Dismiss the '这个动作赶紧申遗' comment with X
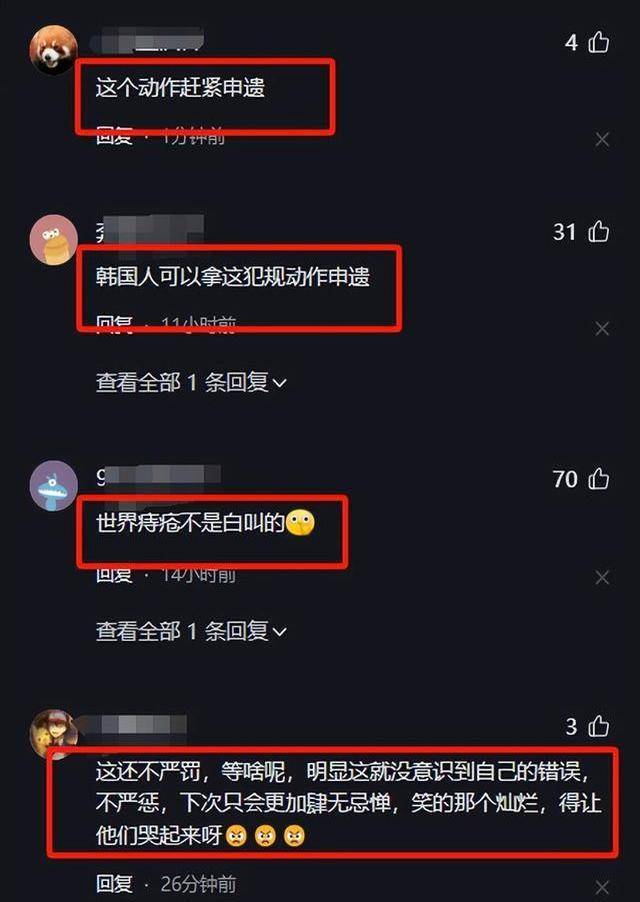 pos(602,139)
